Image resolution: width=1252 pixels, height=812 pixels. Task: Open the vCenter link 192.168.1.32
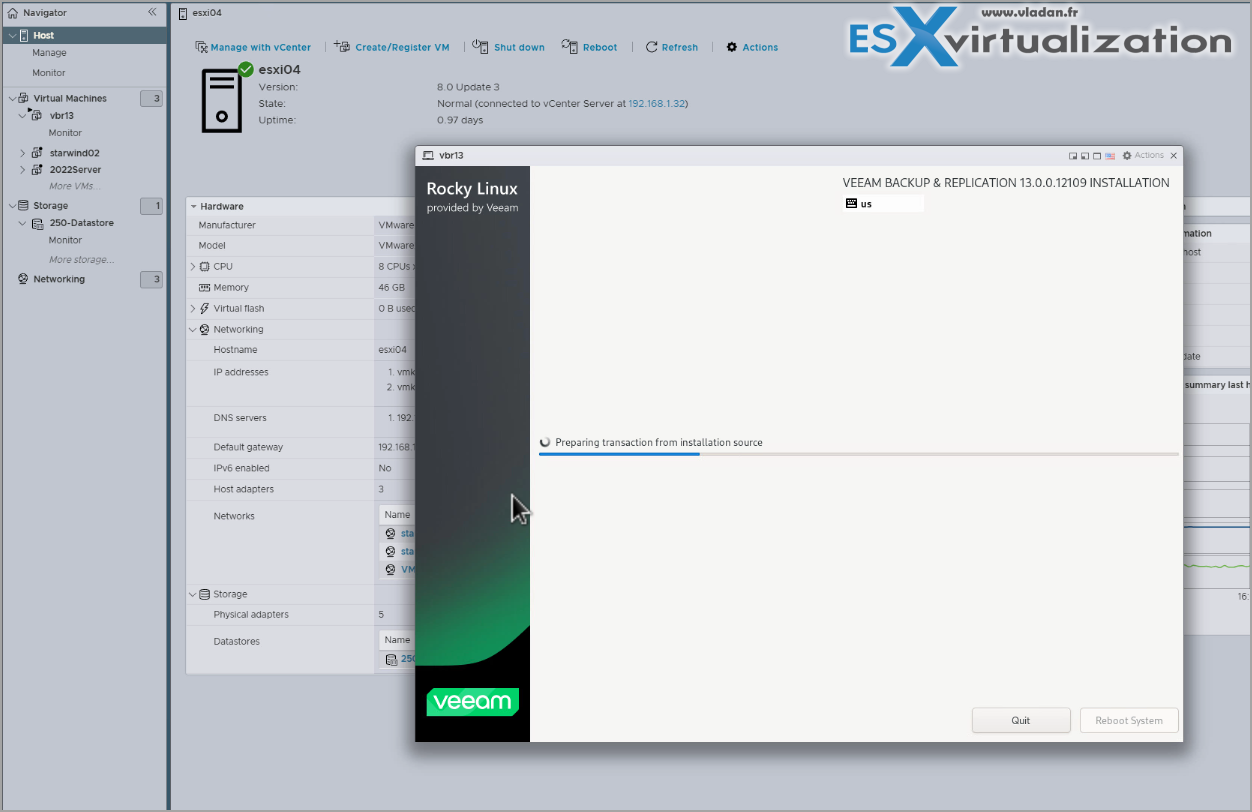click(x=656, y=103)
